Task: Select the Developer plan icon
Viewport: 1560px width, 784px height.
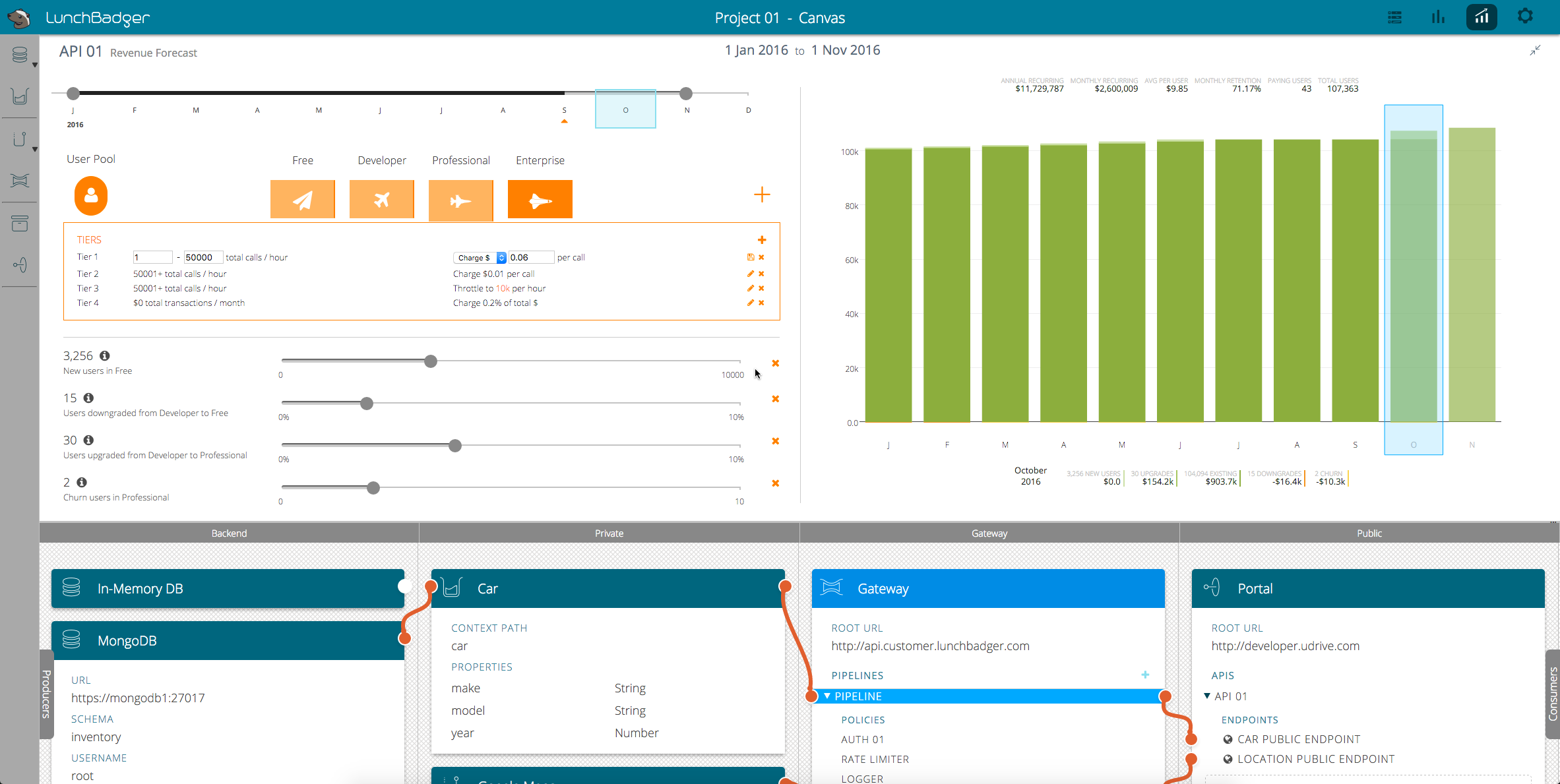Action: coord(381,199)
